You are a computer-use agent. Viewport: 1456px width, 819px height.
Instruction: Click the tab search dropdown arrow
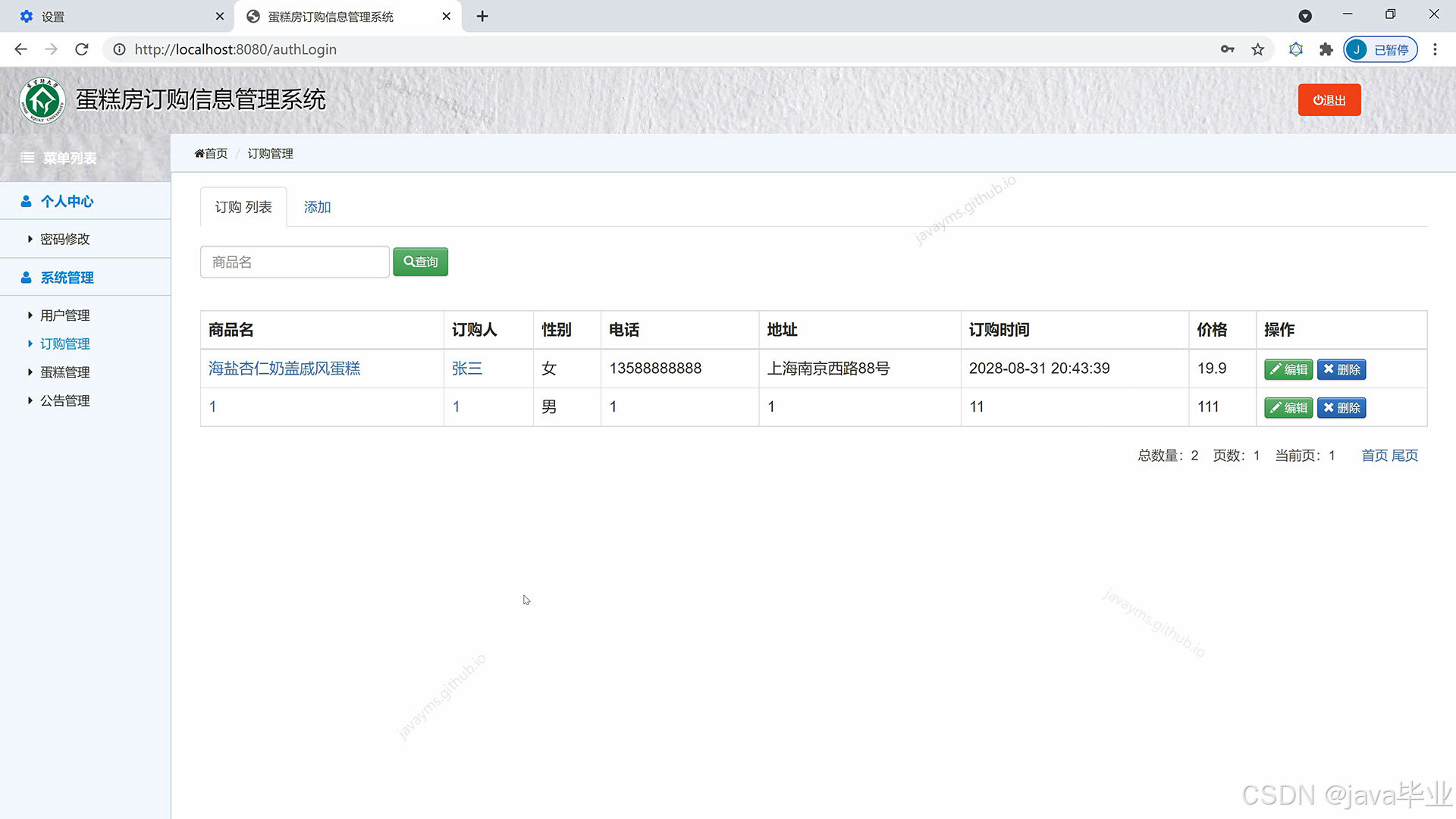1305,16
